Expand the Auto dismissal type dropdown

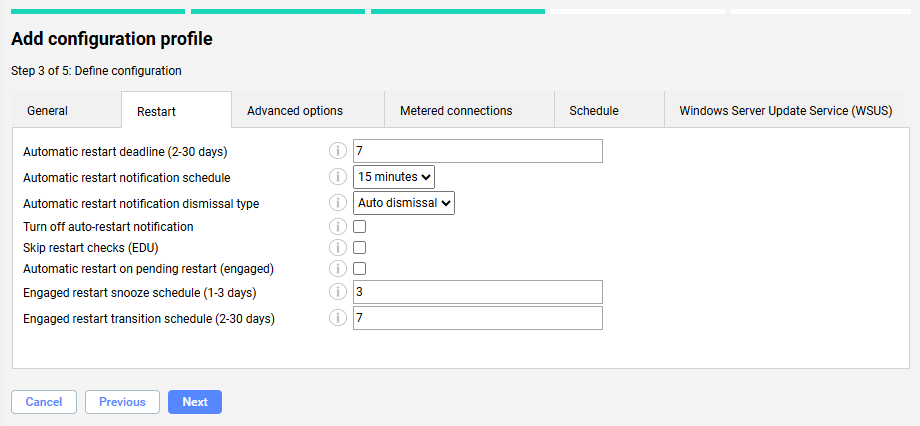404,203
